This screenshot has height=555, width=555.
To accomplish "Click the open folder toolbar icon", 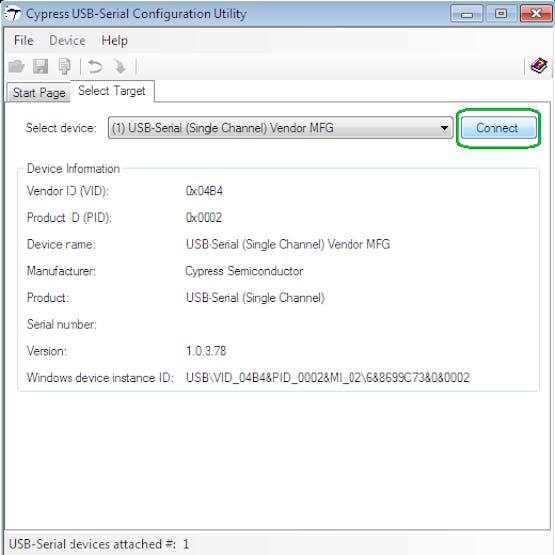I will tap(16, 66).
